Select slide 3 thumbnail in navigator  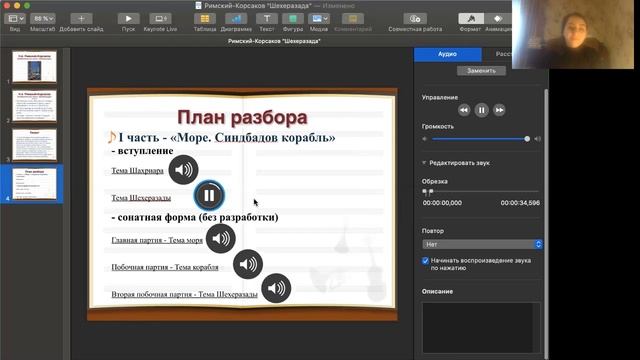[x=34, y=145]
